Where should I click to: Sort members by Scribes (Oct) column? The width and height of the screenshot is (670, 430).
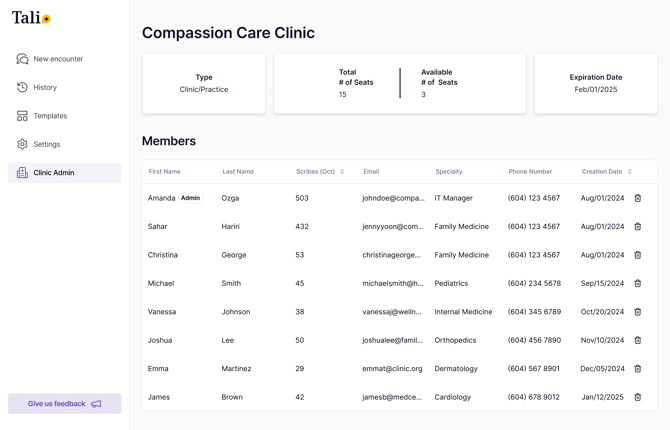coord(342,172)
